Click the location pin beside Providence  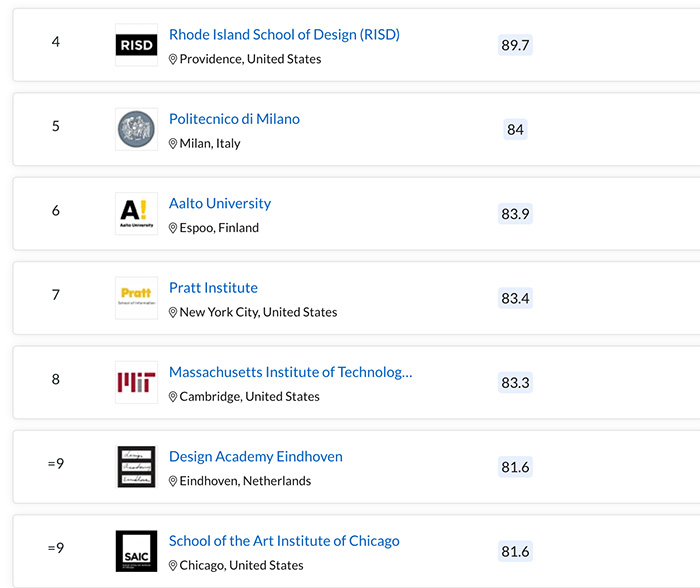coord(173,60)
